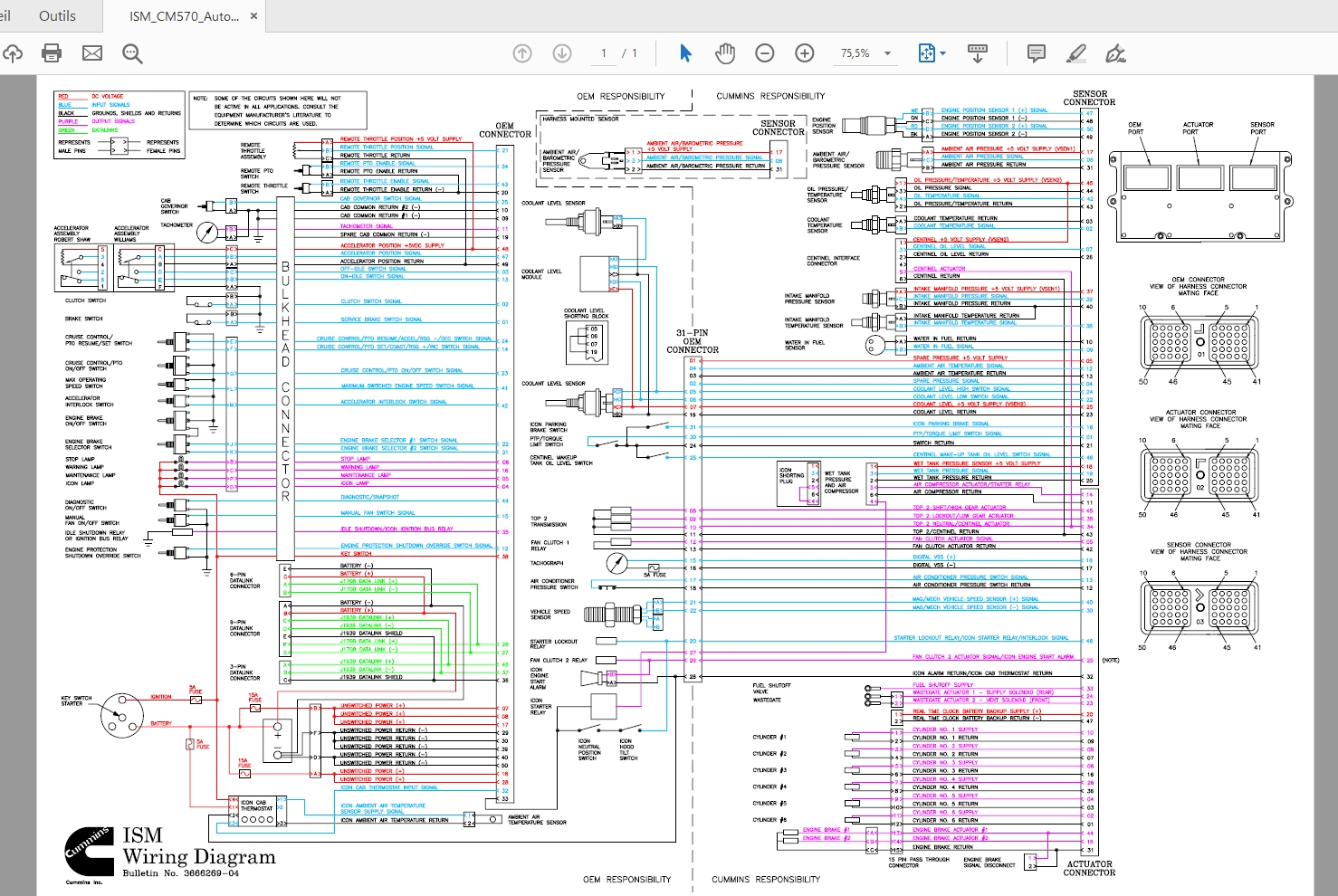Switch to the Outils tab
Image resolution: width=1338 pixels, height=896 pixels.
pyautogui.click(x=57, y=16)
